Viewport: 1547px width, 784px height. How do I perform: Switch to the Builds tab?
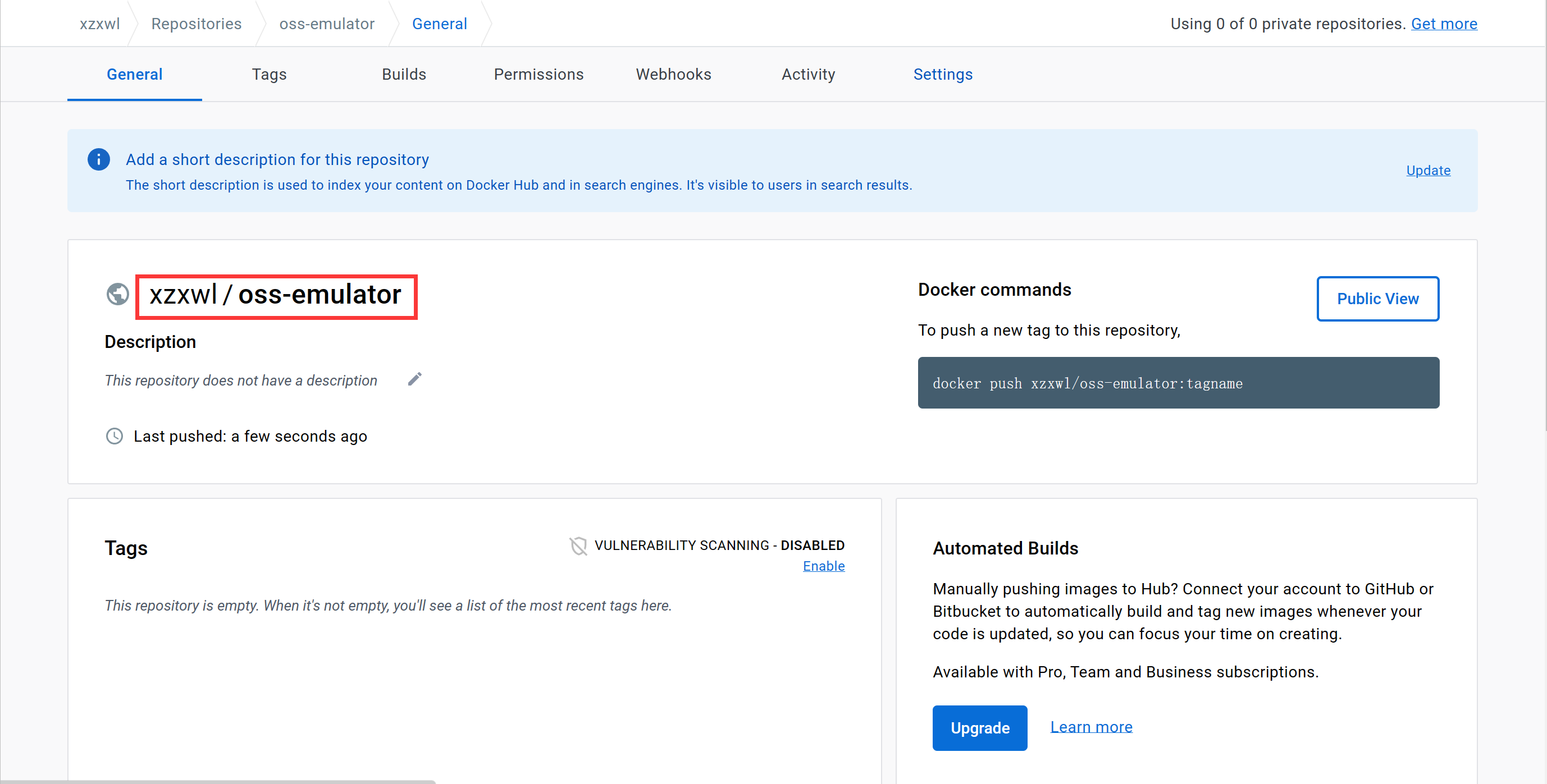click(x=404, y=75)
